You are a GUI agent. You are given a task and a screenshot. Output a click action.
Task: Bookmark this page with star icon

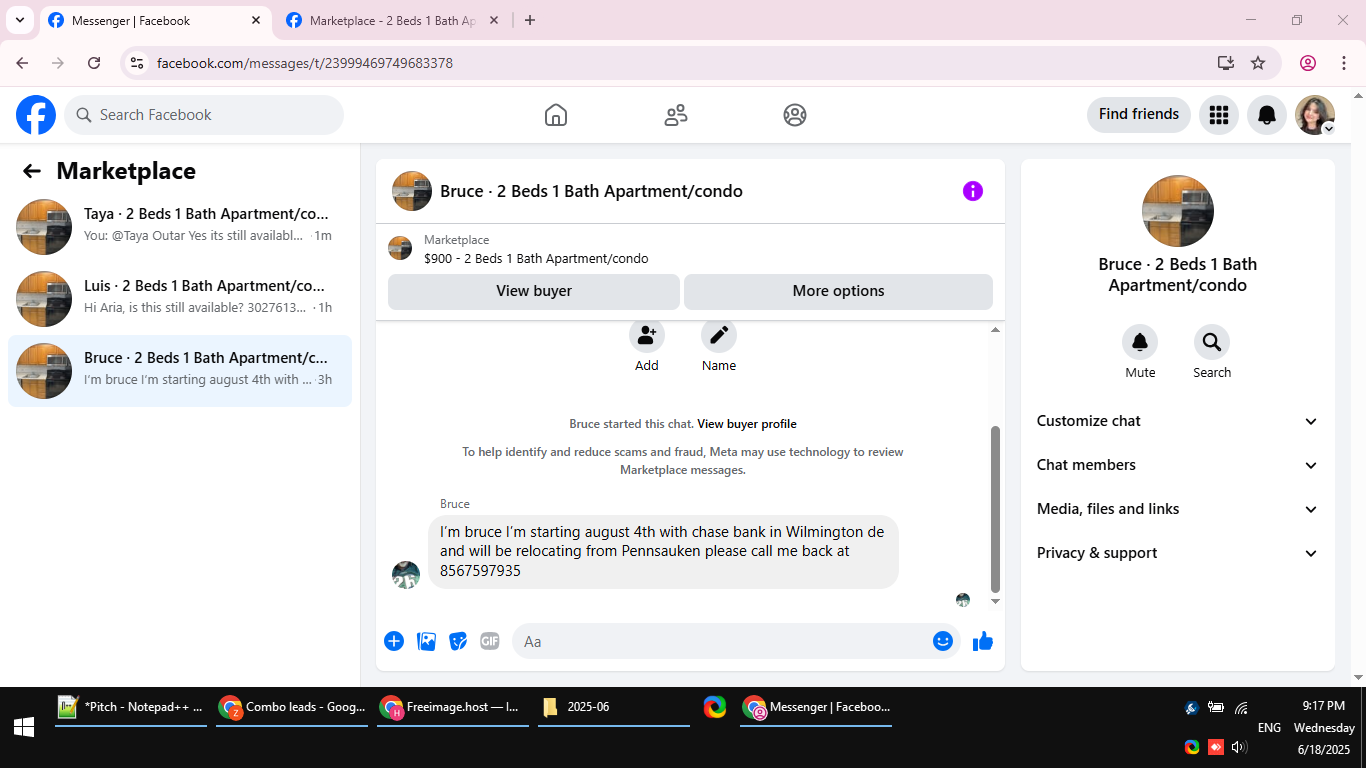(1258, 63)
